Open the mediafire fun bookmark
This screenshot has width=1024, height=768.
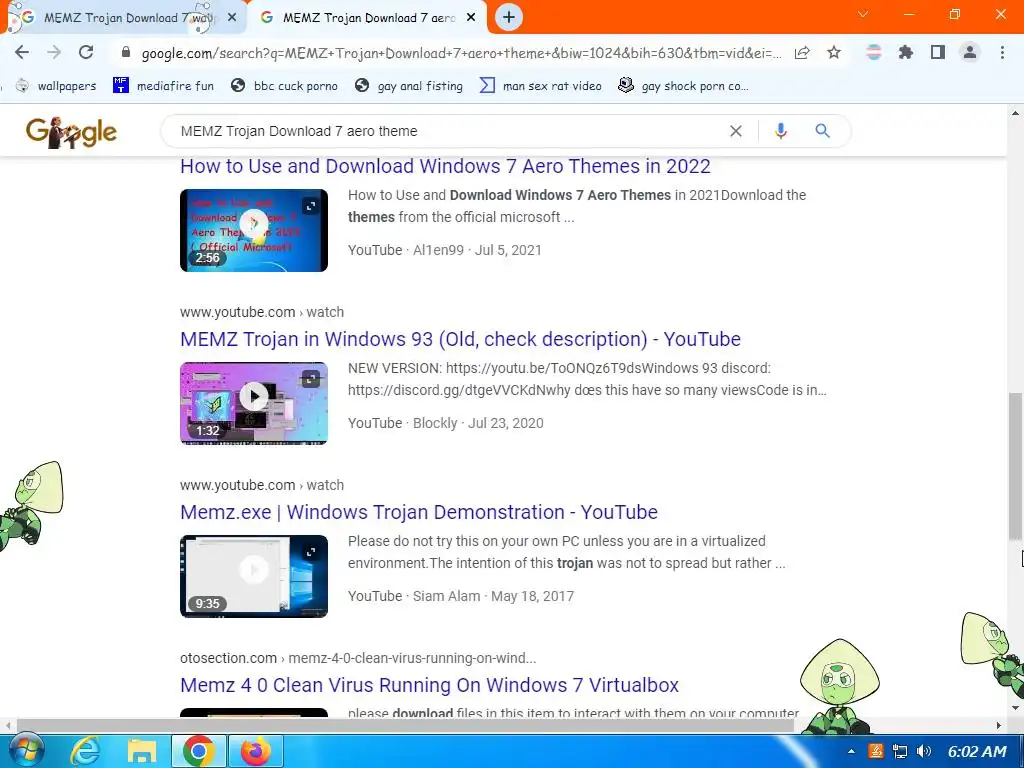coord(163,86)
